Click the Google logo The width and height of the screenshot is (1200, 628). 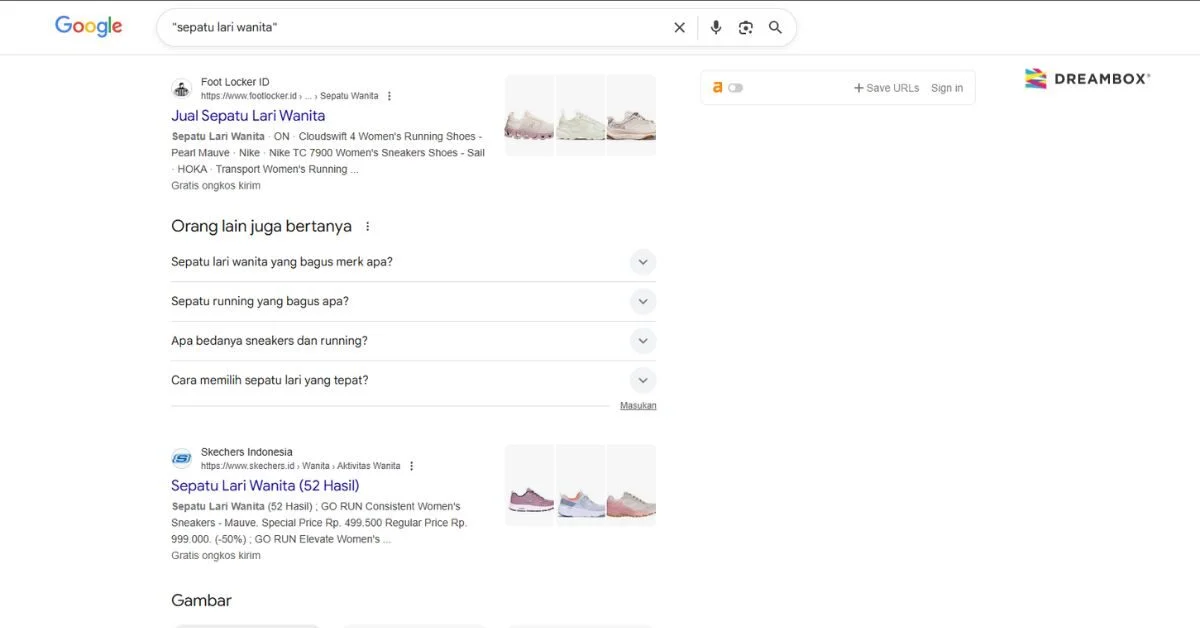88,26
